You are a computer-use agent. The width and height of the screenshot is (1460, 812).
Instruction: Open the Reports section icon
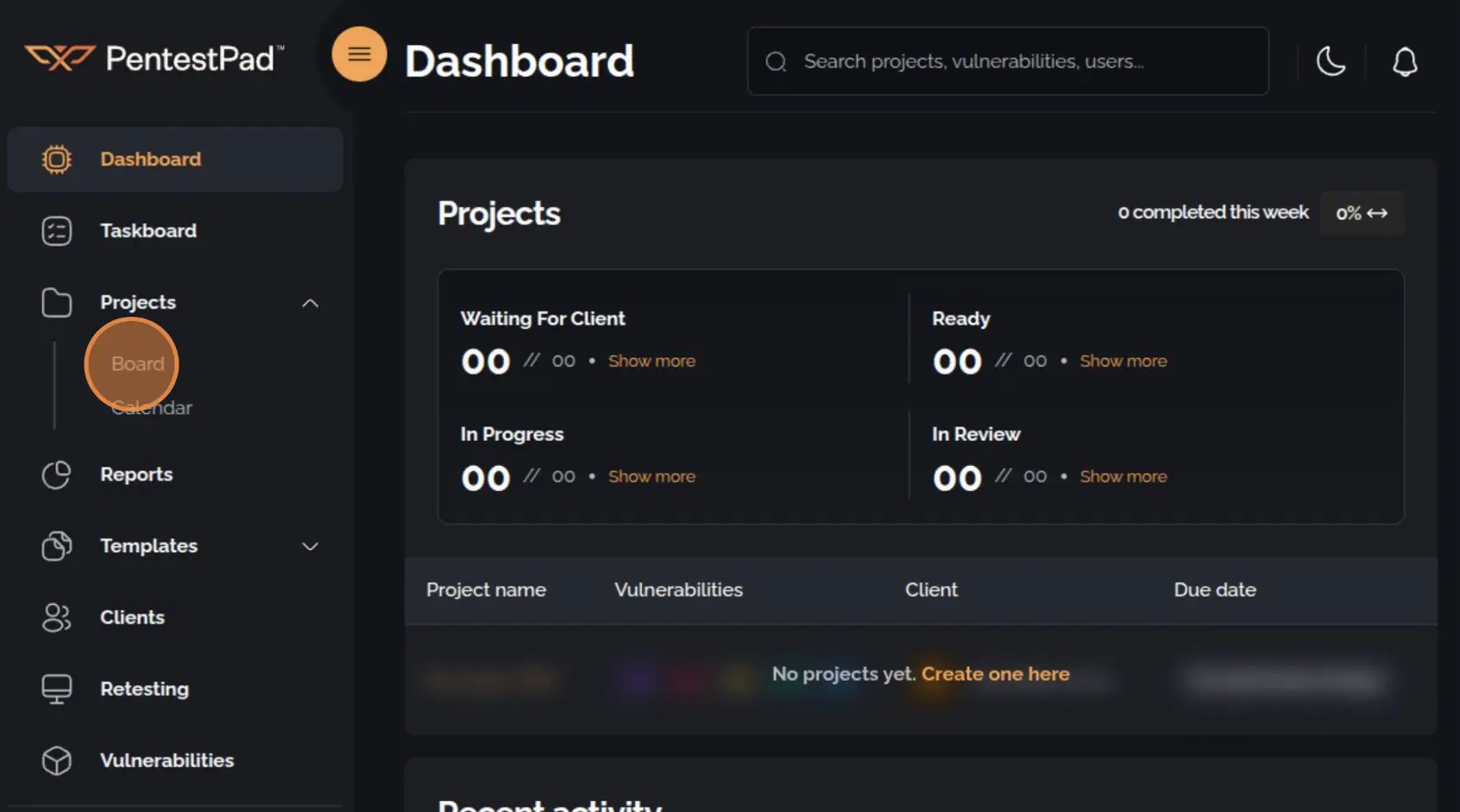[56, 474]
